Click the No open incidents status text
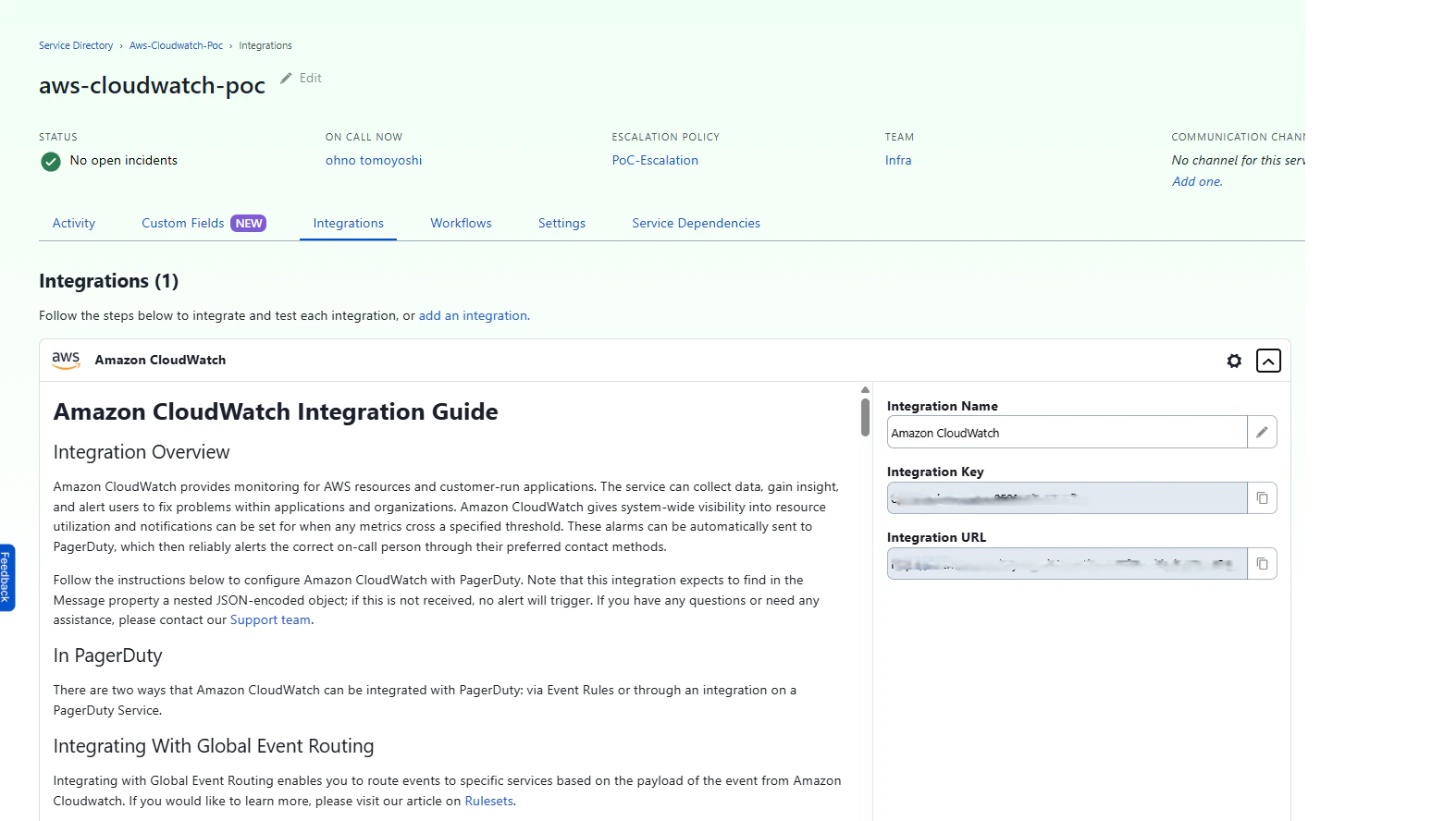This screenshot has height=821, width=1456. coord(124,161)
